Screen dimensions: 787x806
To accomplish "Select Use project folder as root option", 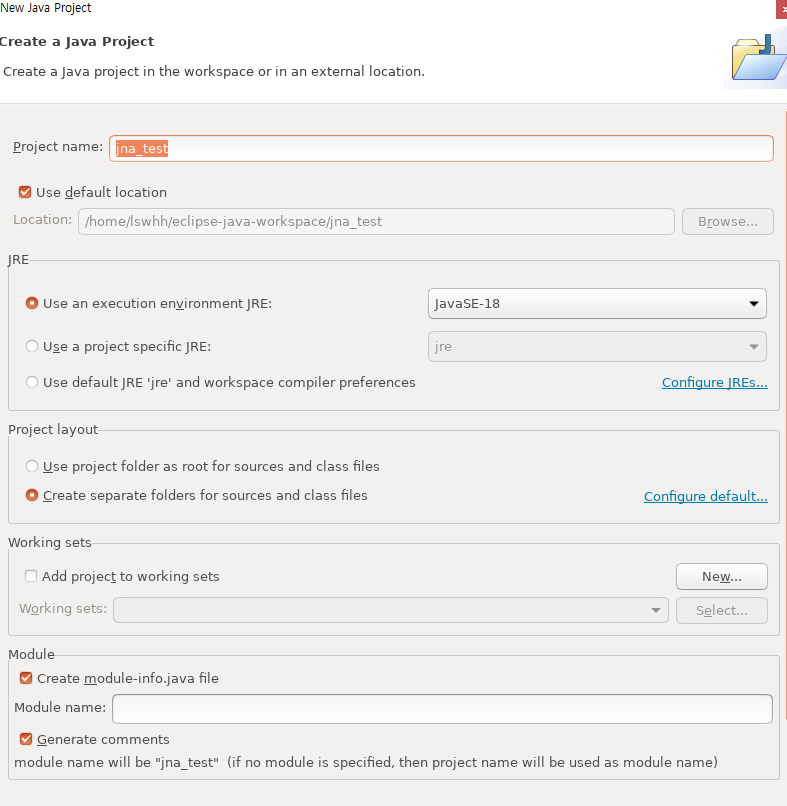I will (31, 465).
